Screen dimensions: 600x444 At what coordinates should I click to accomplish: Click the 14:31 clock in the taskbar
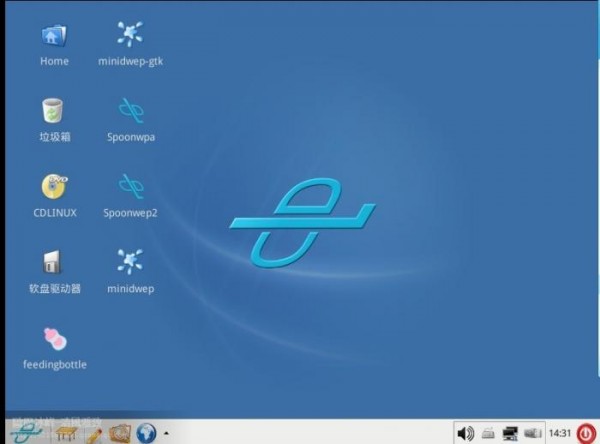(x=560, y=433)
